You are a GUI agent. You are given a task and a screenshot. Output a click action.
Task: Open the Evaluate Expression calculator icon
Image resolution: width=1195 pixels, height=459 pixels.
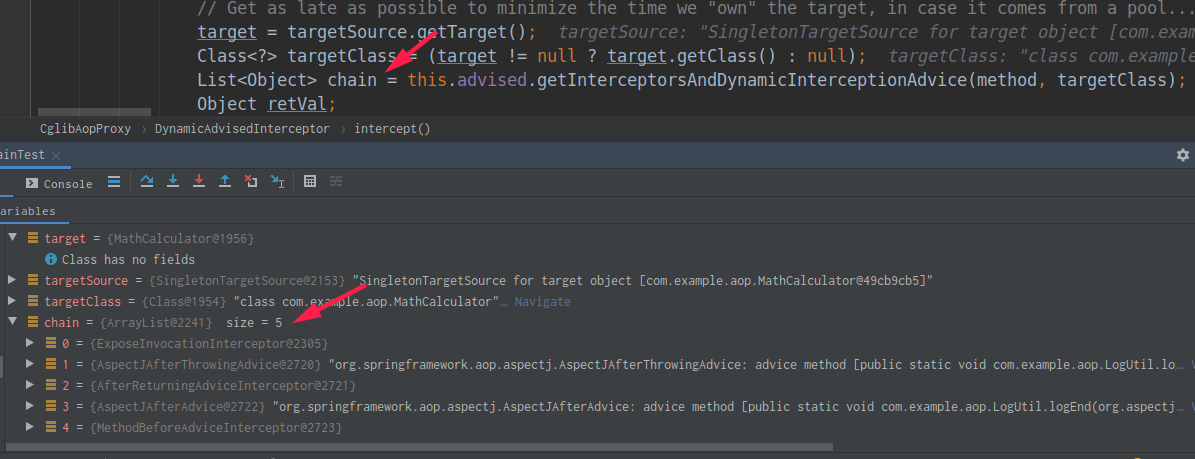[x=310, y=182]
